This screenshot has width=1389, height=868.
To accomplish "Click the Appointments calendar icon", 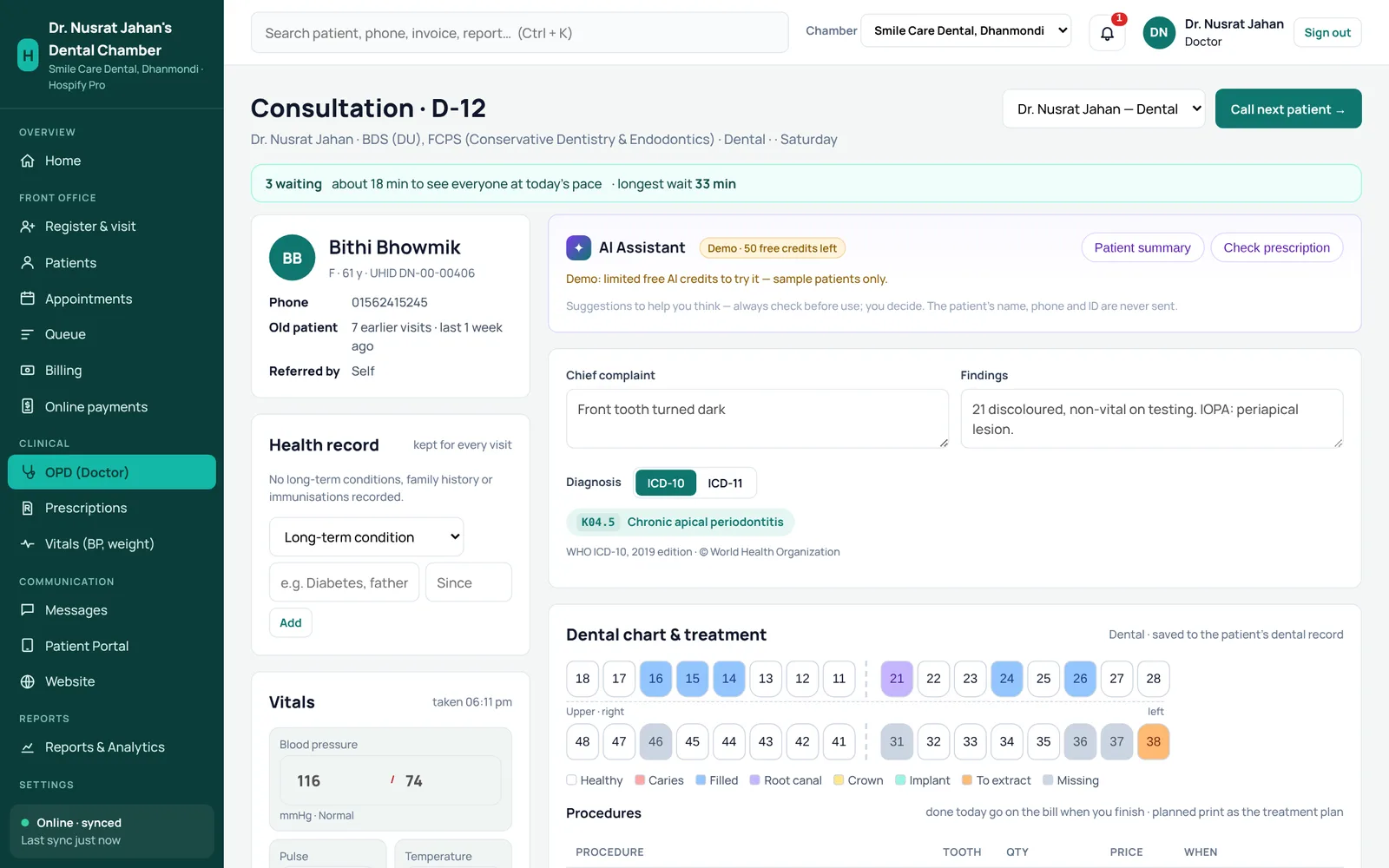I will (x=28, y=299).
